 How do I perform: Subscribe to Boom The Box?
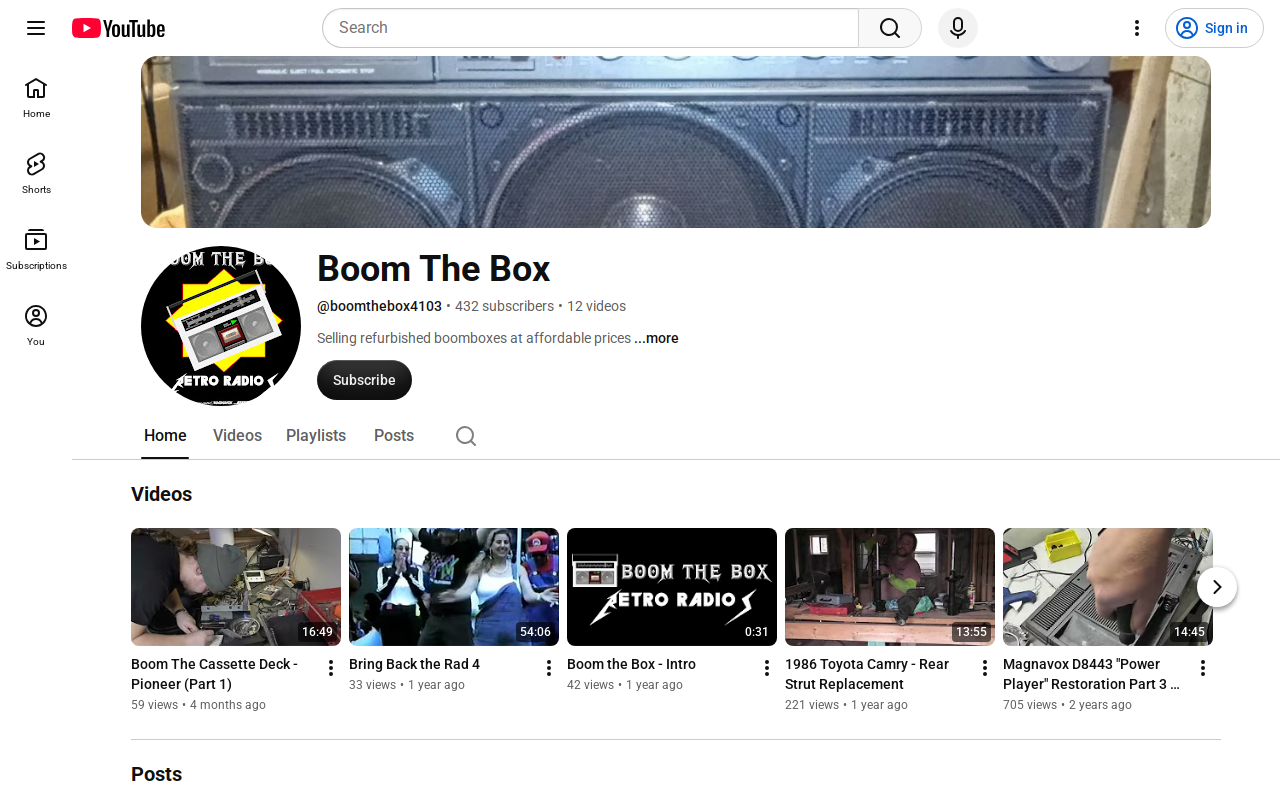[x=364, y=380]
